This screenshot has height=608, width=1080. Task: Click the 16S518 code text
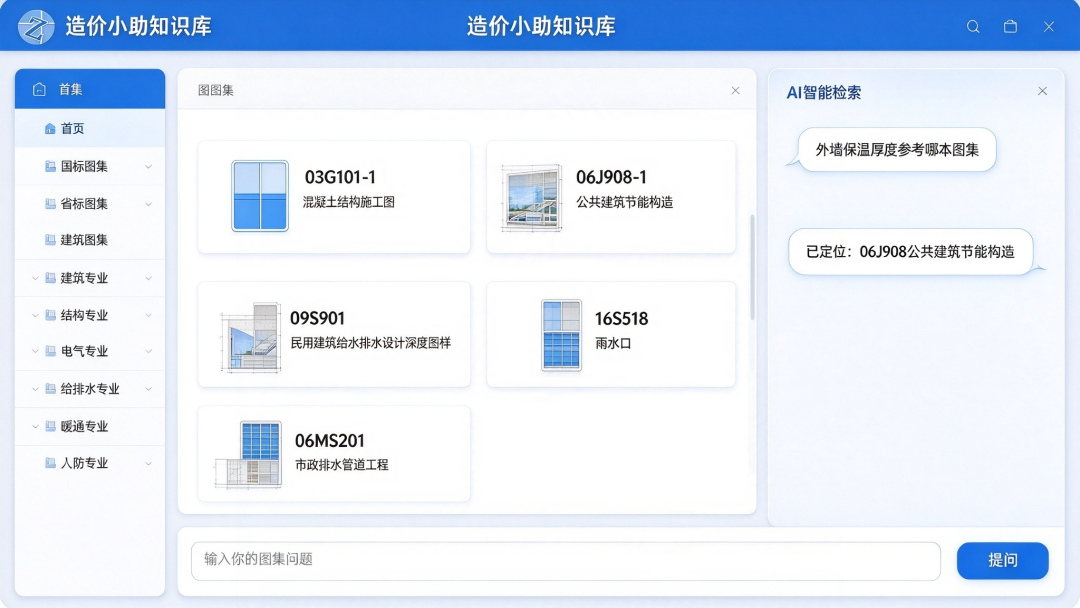coord(621,319)
